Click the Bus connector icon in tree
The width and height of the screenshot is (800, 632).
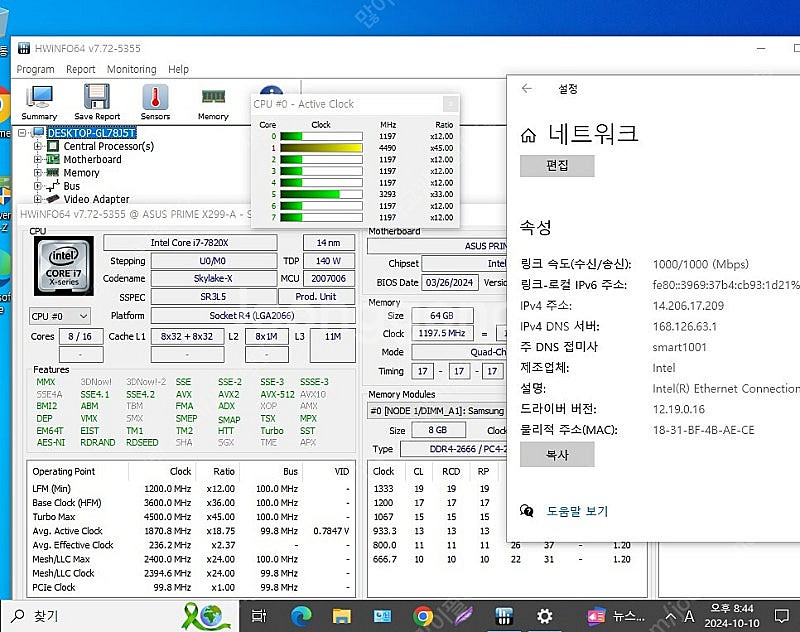coord(53,186)
